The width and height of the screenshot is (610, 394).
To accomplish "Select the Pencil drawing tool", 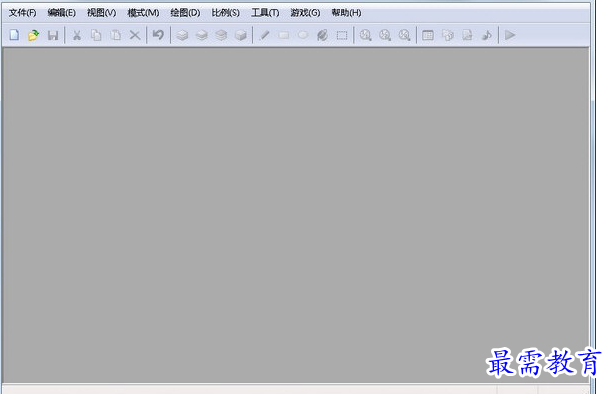I will [265, 35].
